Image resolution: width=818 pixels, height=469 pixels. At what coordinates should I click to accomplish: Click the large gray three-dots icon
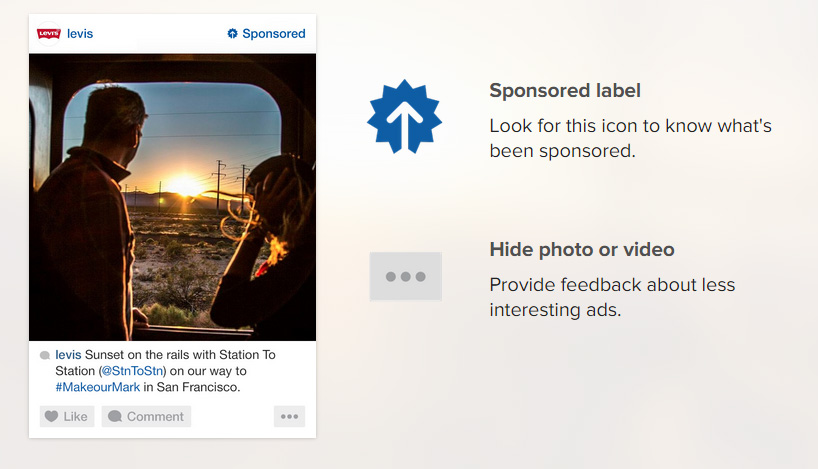pos(405,276)
